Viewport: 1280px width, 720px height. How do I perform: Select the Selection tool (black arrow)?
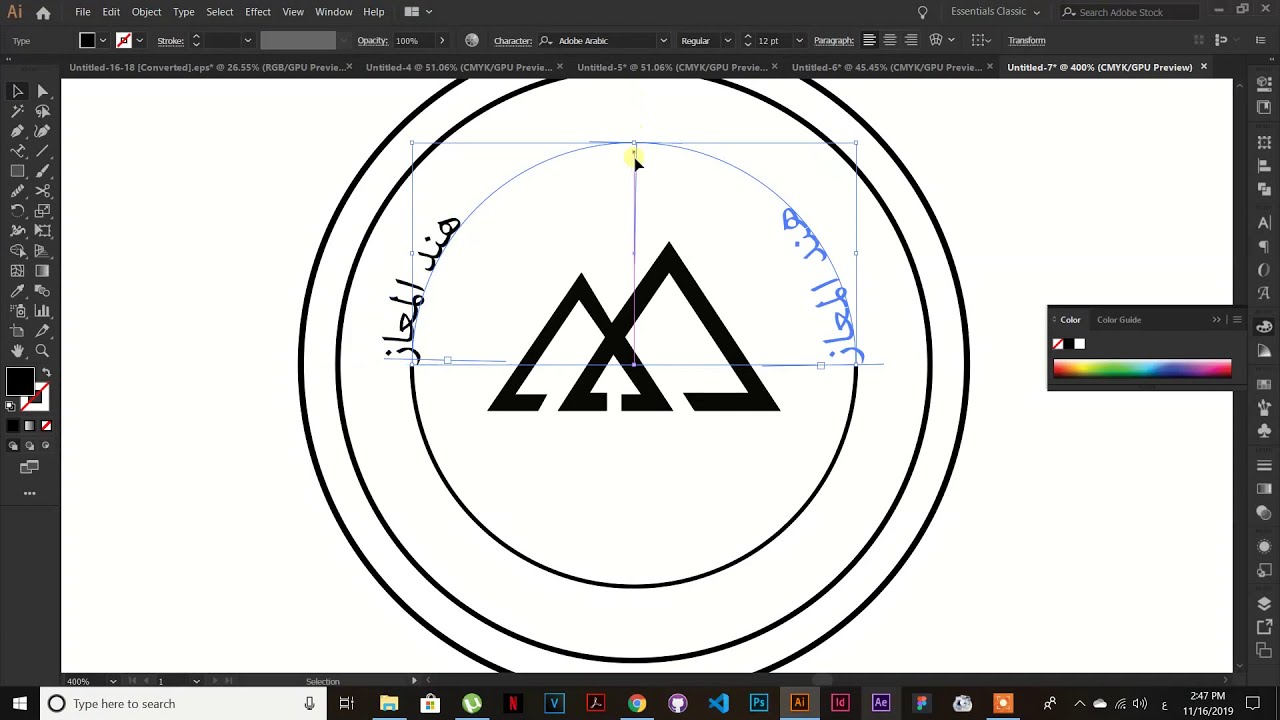[x=17, y=91]
